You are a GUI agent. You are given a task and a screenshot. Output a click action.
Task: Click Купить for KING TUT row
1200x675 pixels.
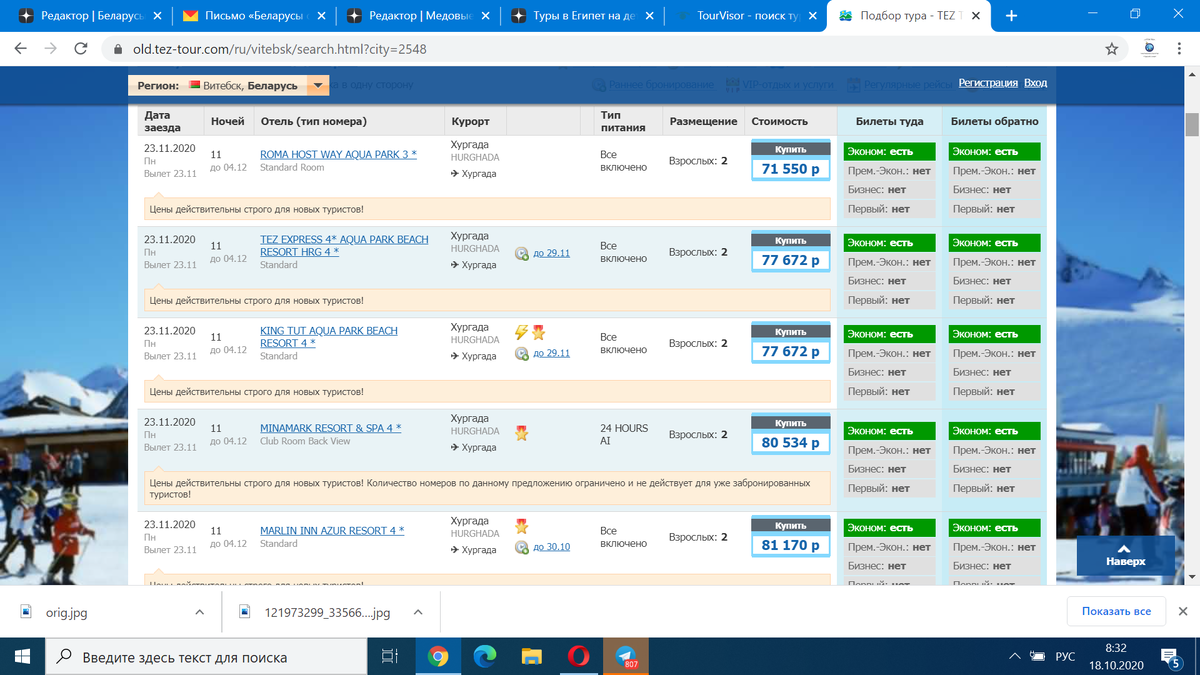[790, 332]
